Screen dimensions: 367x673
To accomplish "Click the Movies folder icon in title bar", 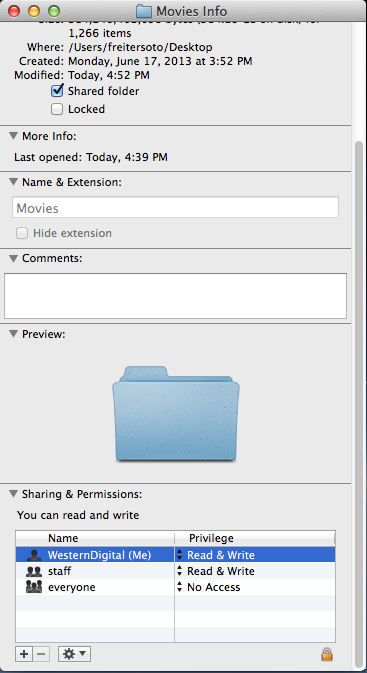I will (x=143, y=10).
